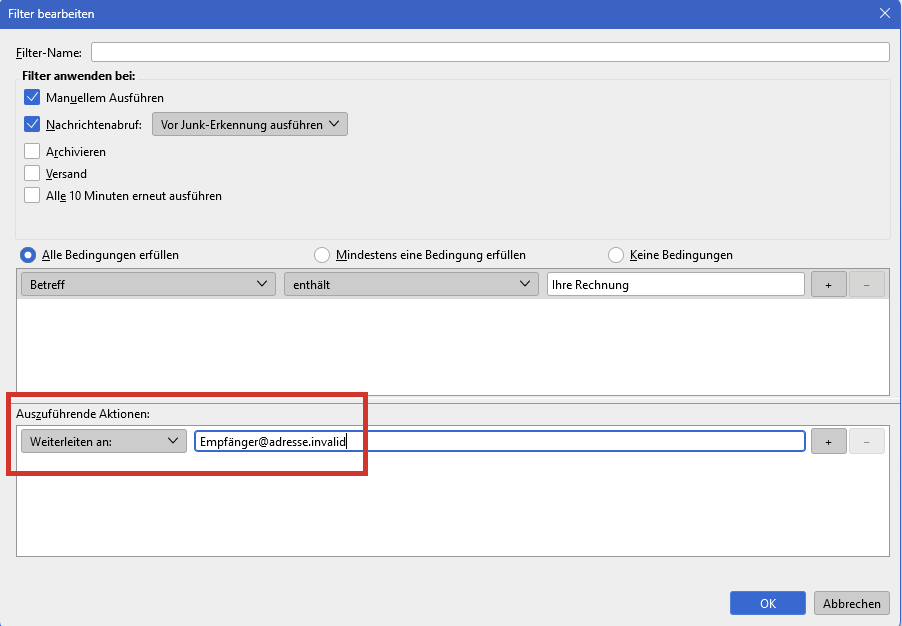Click the forwarding email address field
Screen dimensions: 902x626
click(500, 441)
